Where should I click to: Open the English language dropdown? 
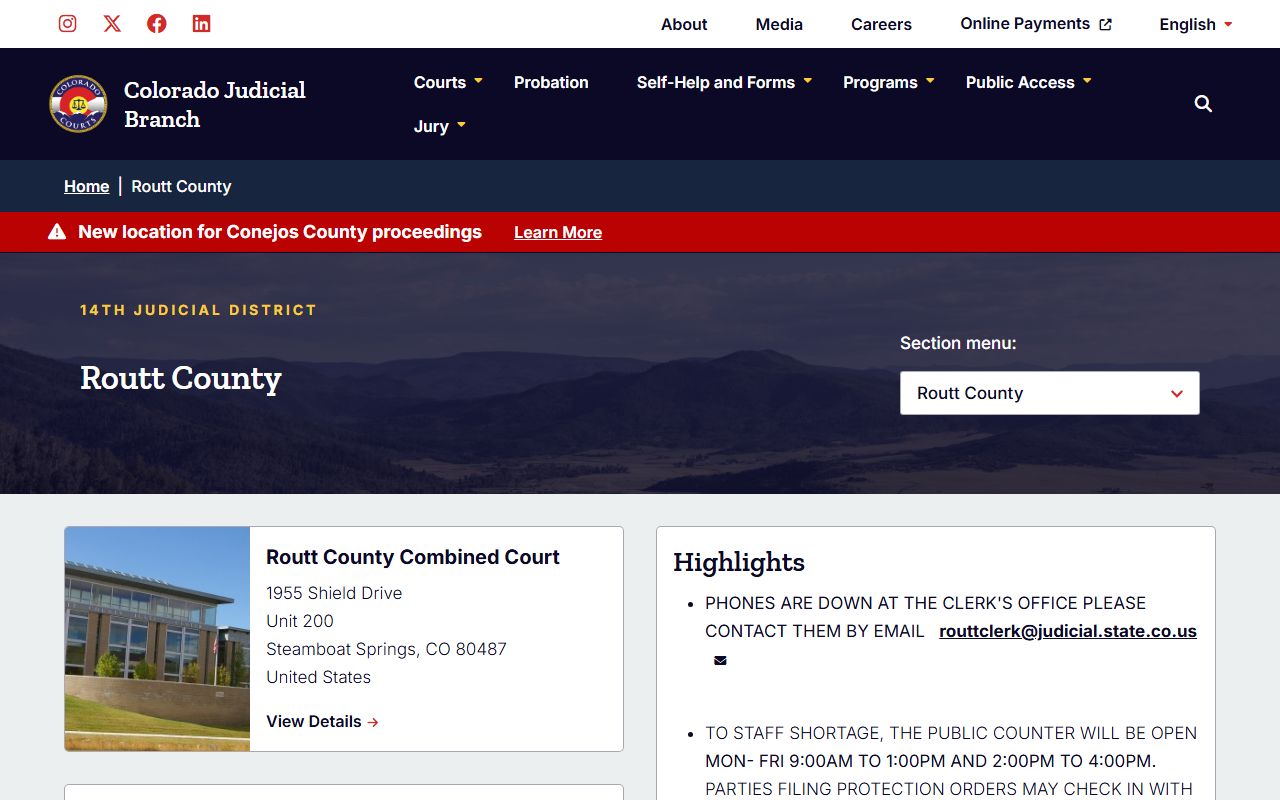tap(1195, 24)
